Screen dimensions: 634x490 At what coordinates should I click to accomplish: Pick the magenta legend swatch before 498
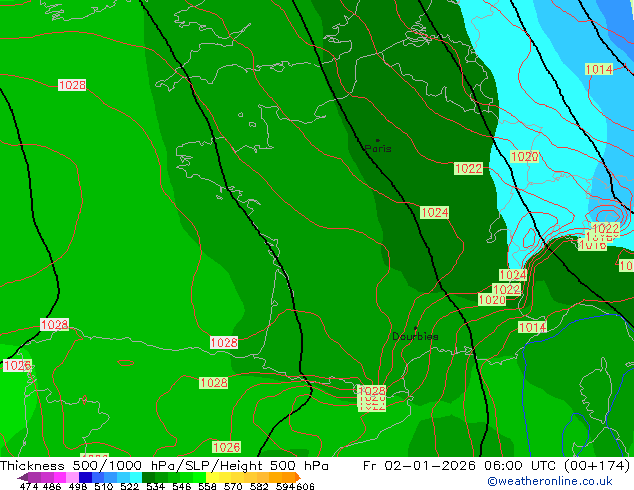click(59, 477)
